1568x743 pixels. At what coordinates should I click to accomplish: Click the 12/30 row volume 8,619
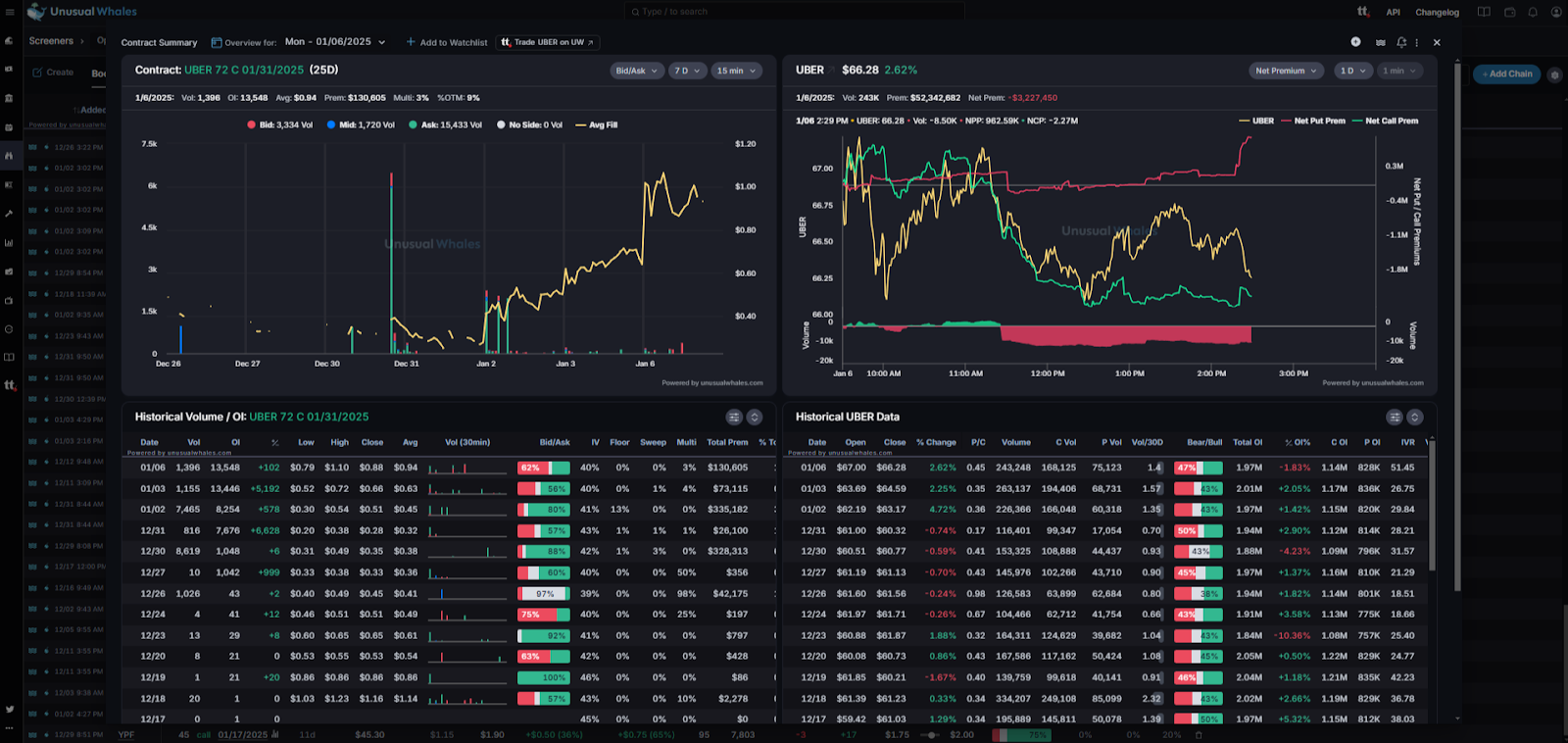tap(187, 552)
